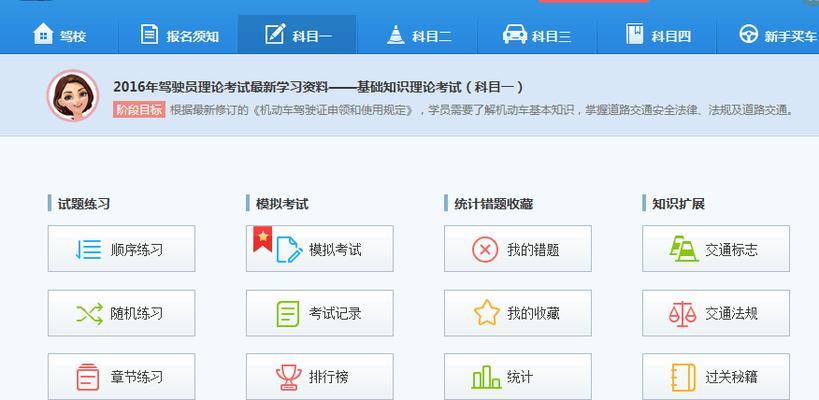Click the blue paper-and-pen icon of 模拟考试
The image size is (819, 400).
coord(289,250)
